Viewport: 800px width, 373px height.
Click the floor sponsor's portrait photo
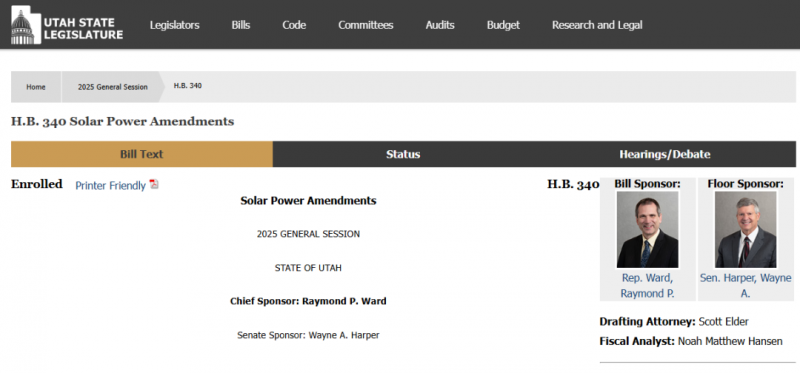point(745,230)
